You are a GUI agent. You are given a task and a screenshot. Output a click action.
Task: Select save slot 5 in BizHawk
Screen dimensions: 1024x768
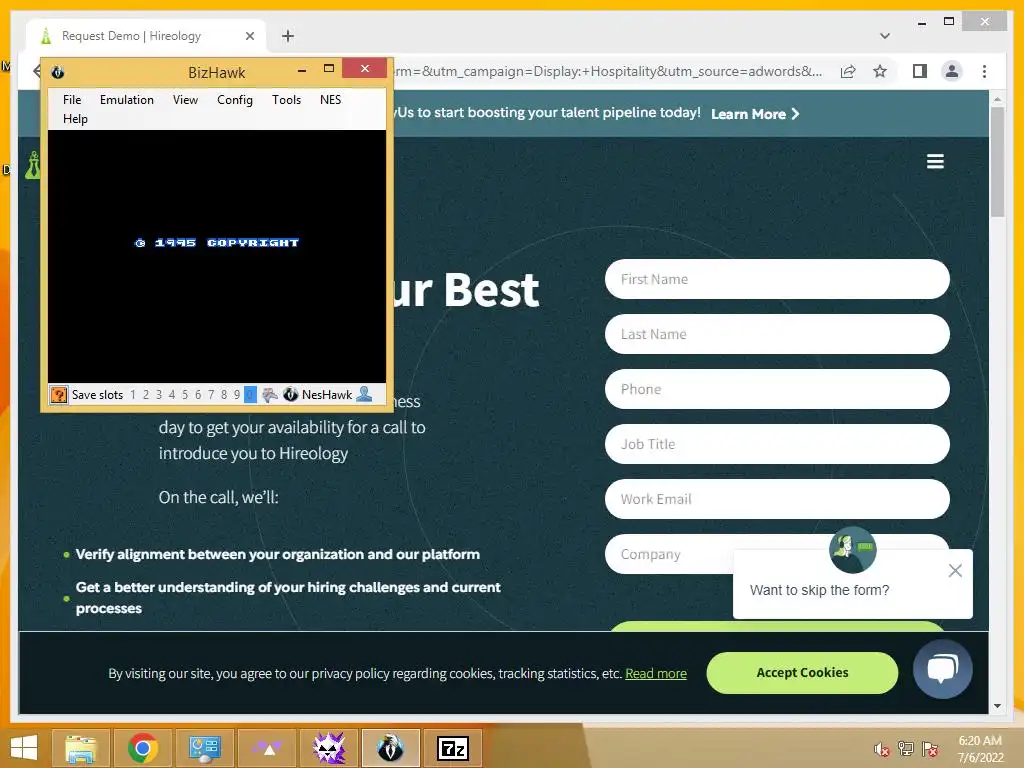(x=185, y=394)
